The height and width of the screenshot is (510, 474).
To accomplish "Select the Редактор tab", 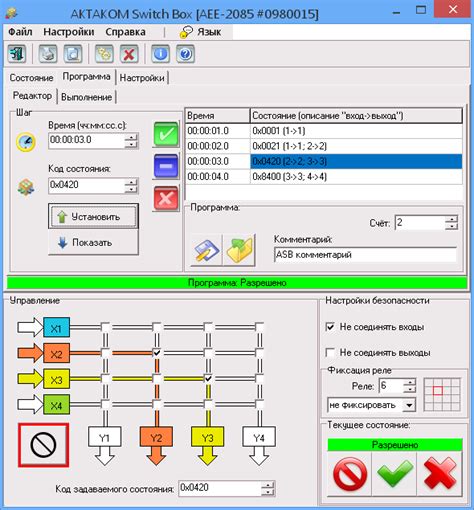I will 32,96.
